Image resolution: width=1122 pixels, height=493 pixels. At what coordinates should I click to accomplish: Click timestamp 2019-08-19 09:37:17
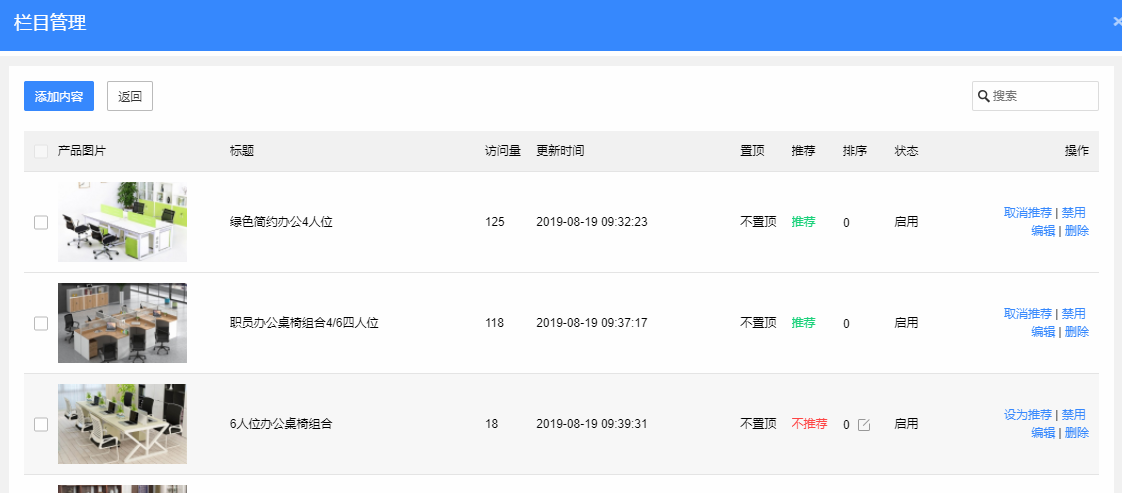tap(592, 323)
